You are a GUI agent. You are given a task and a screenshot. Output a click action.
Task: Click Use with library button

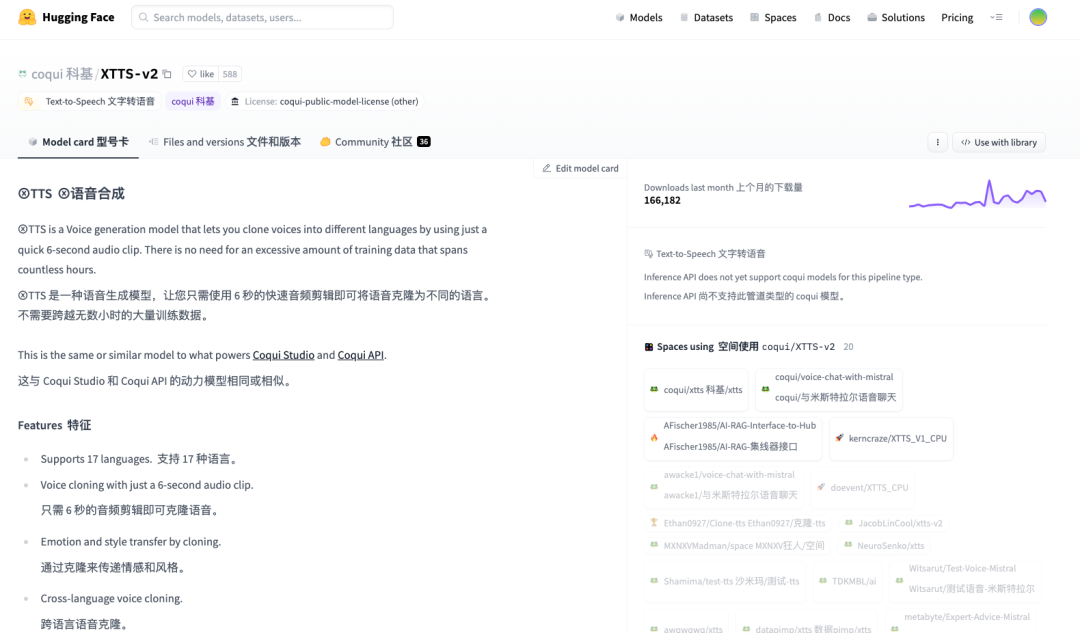(x=999, y=143)
